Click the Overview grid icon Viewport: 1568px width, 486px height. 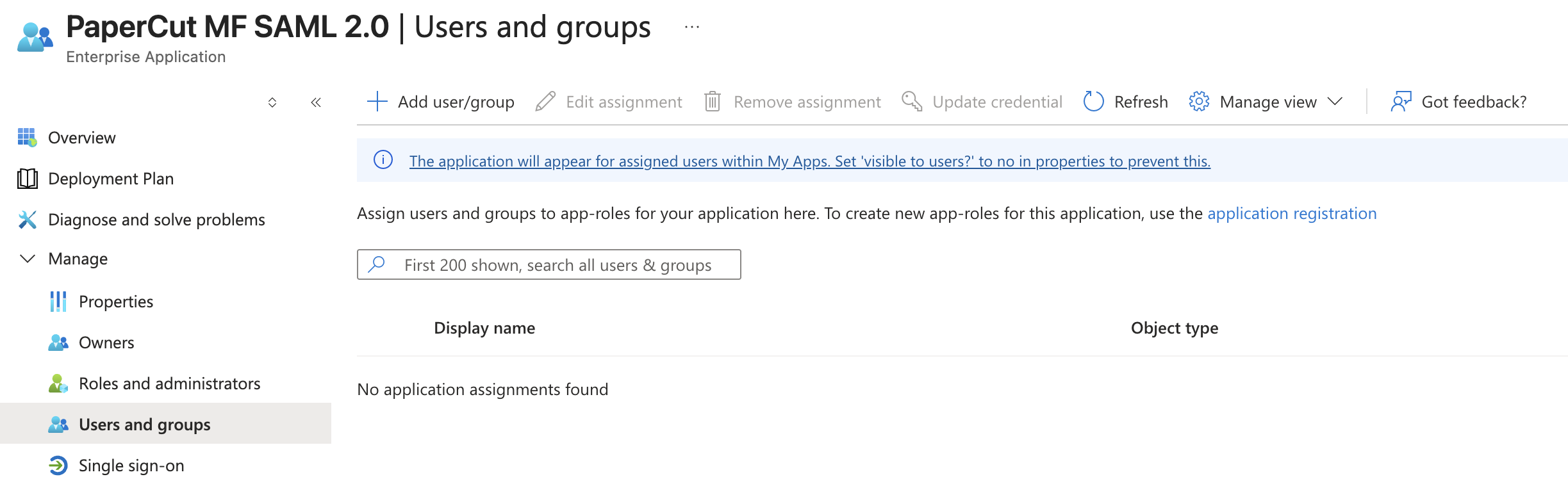pos(27,137)
